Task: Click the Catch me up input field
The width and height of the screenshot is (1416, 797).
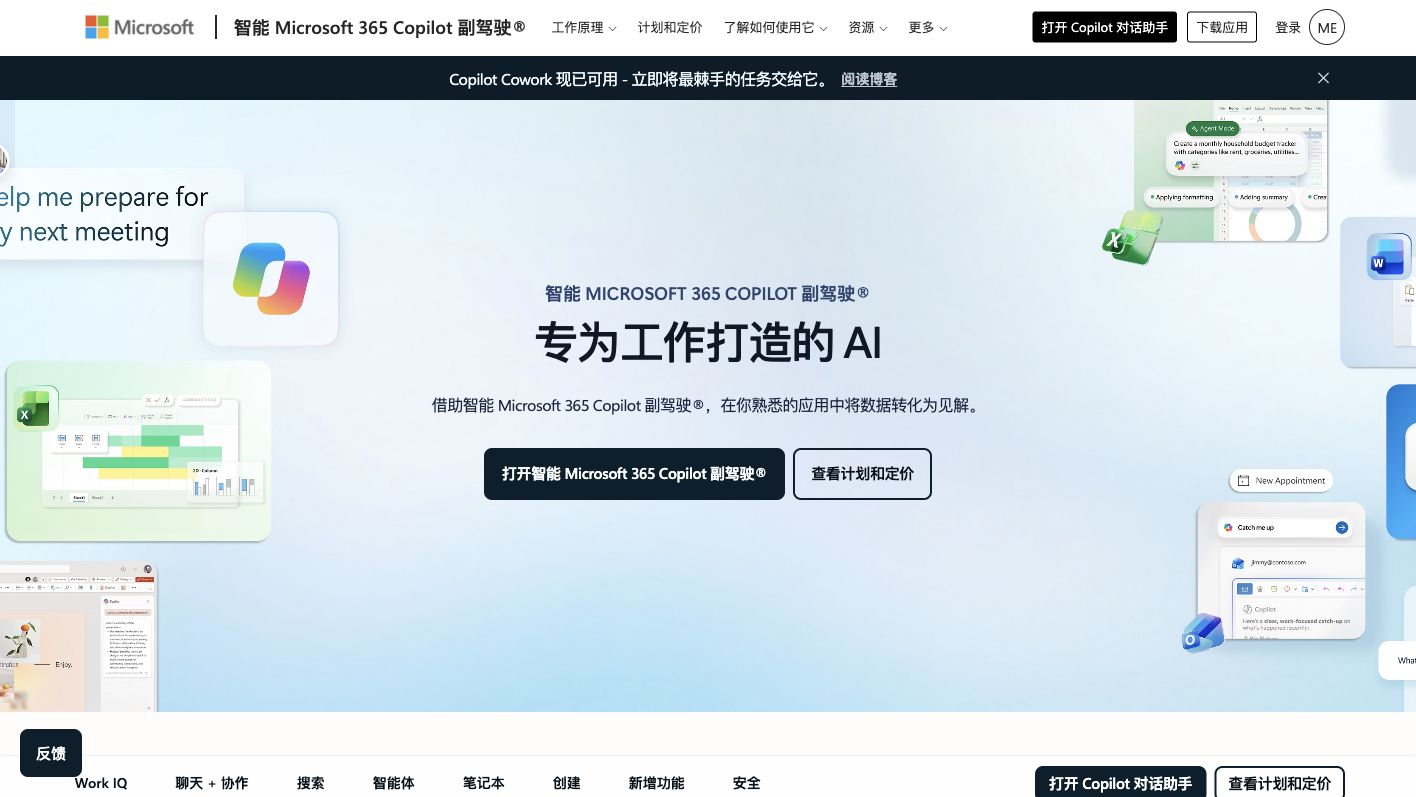Action: click(1287, 527)
